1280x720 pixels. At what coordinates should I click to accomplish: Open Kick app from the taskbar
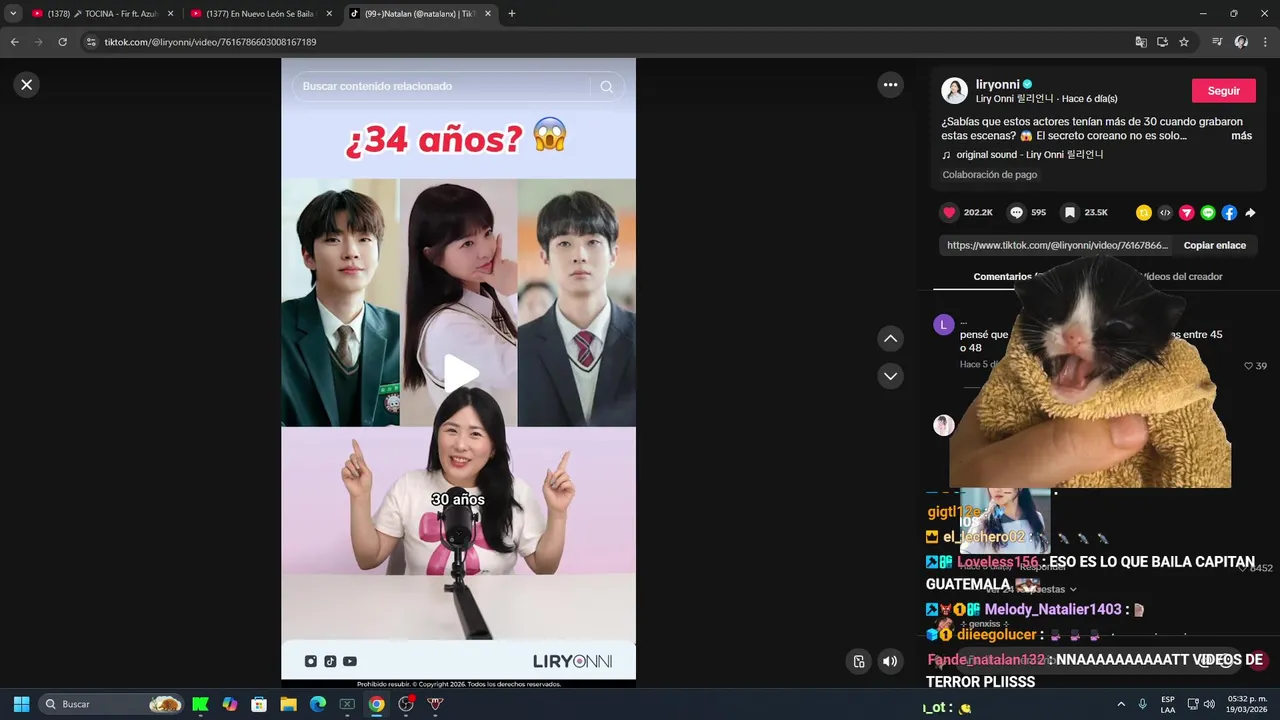(x=200, y=704)
